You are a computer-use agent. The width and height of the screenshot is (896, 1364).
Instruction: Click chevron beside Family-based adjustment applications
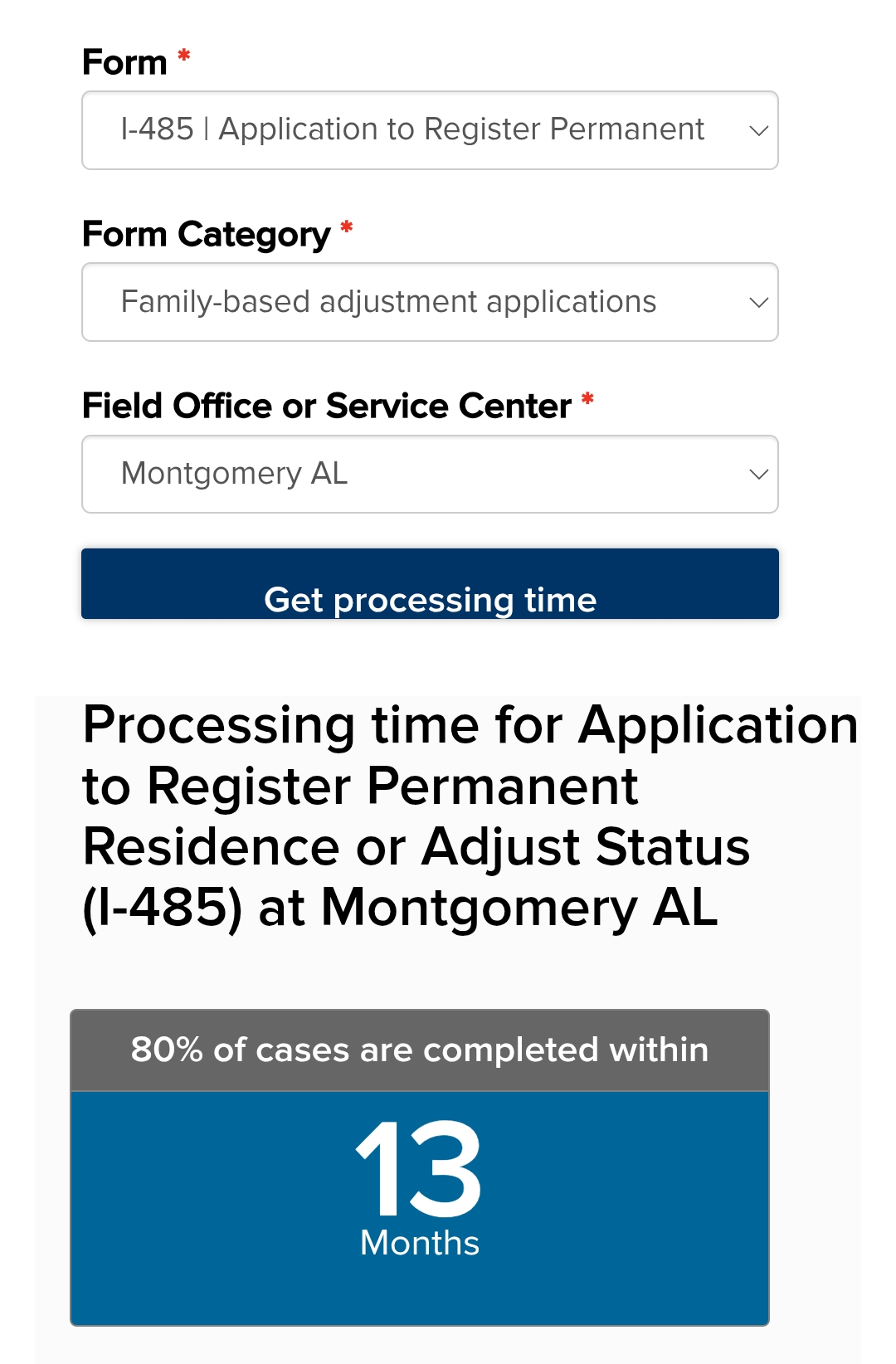[758, 303]
